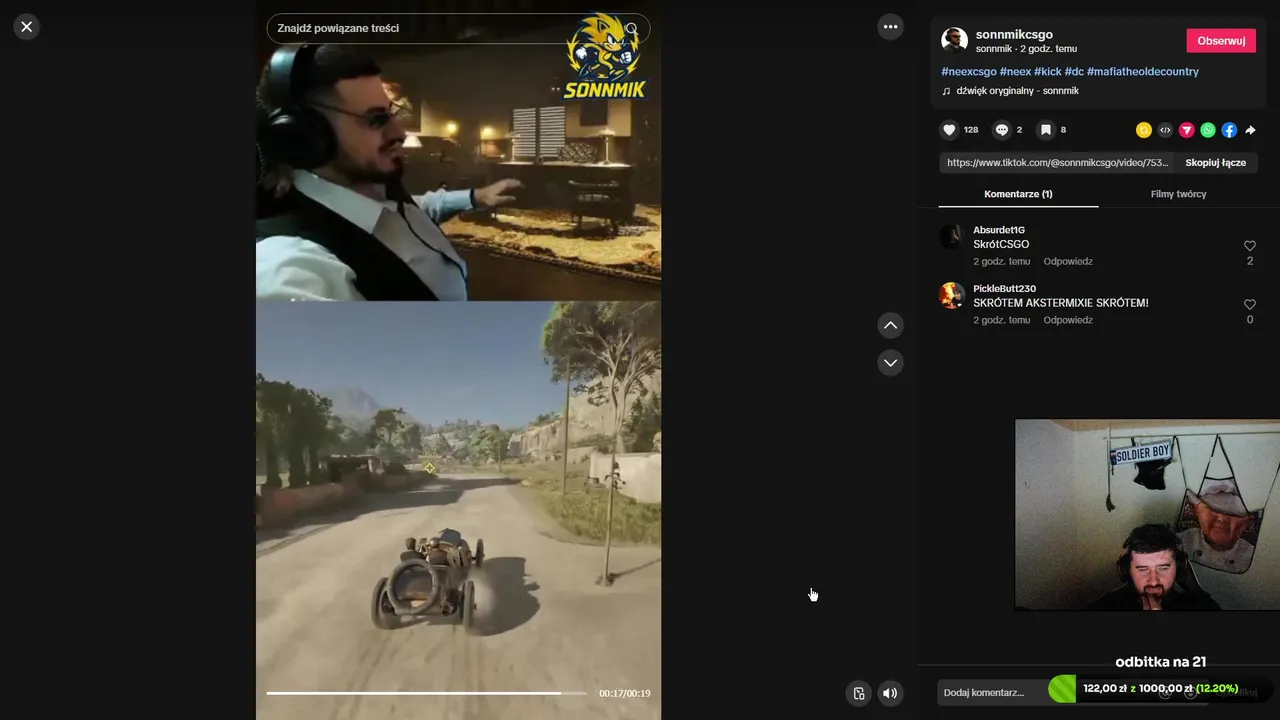Open hashtag #dc
1280x720 pixels.
(1074, 72)
